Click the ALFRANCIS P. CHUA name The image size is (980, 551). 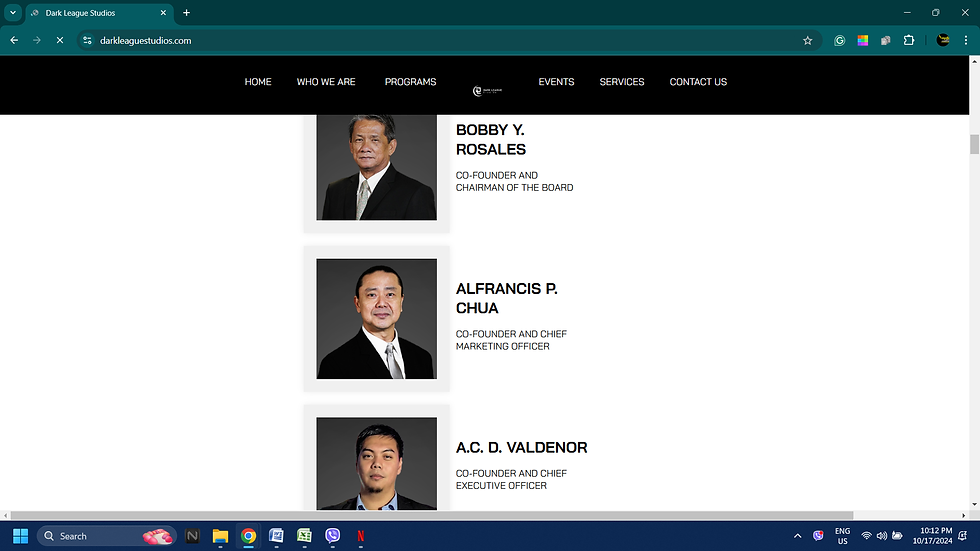(506, 298)
